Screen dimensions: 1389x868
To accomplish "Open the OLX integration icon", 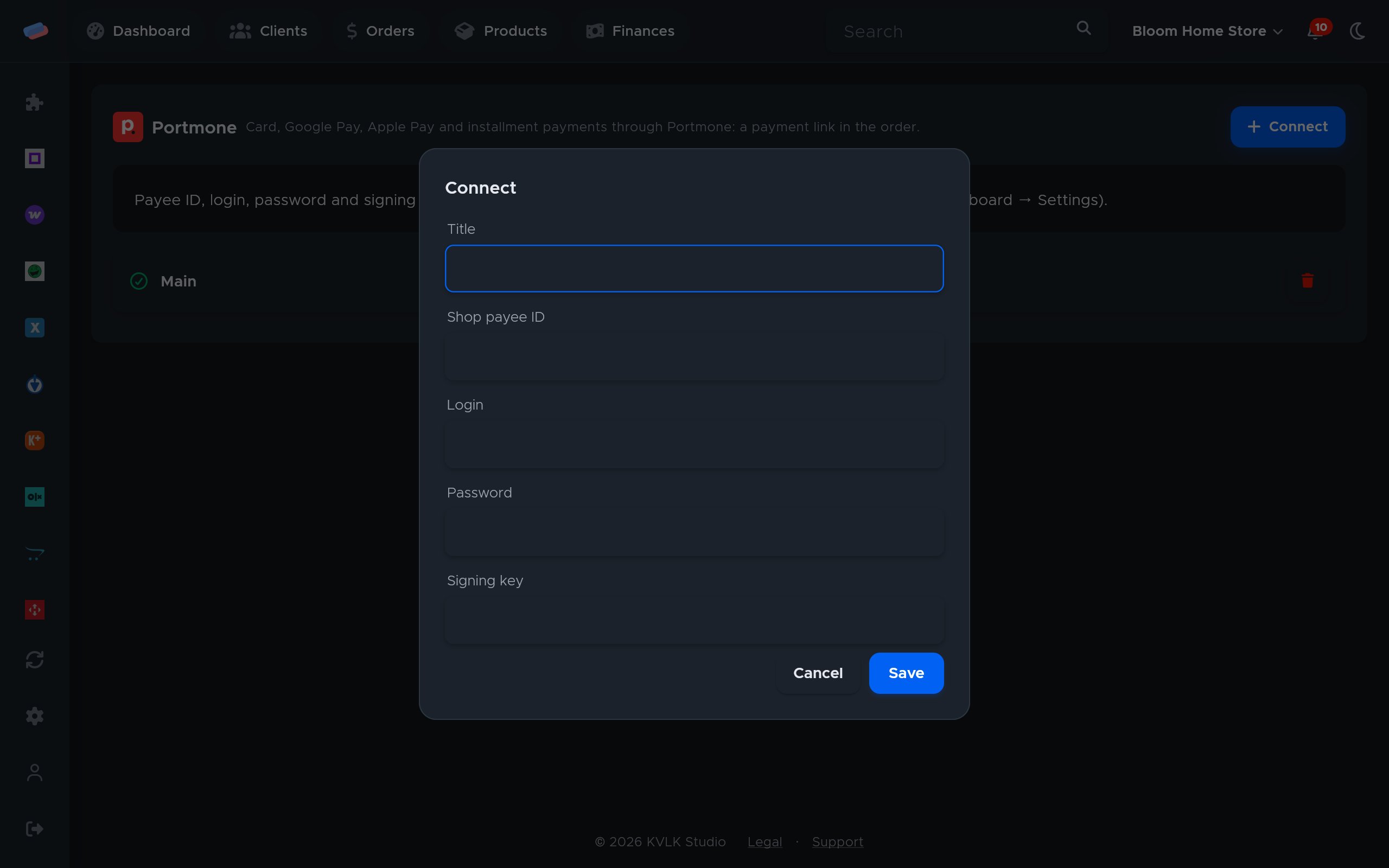I will 34,496.
